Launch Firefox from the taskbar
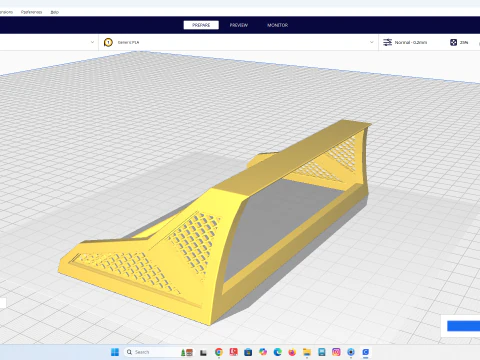This screenshot has height=360, width=480. coord(292,352)
